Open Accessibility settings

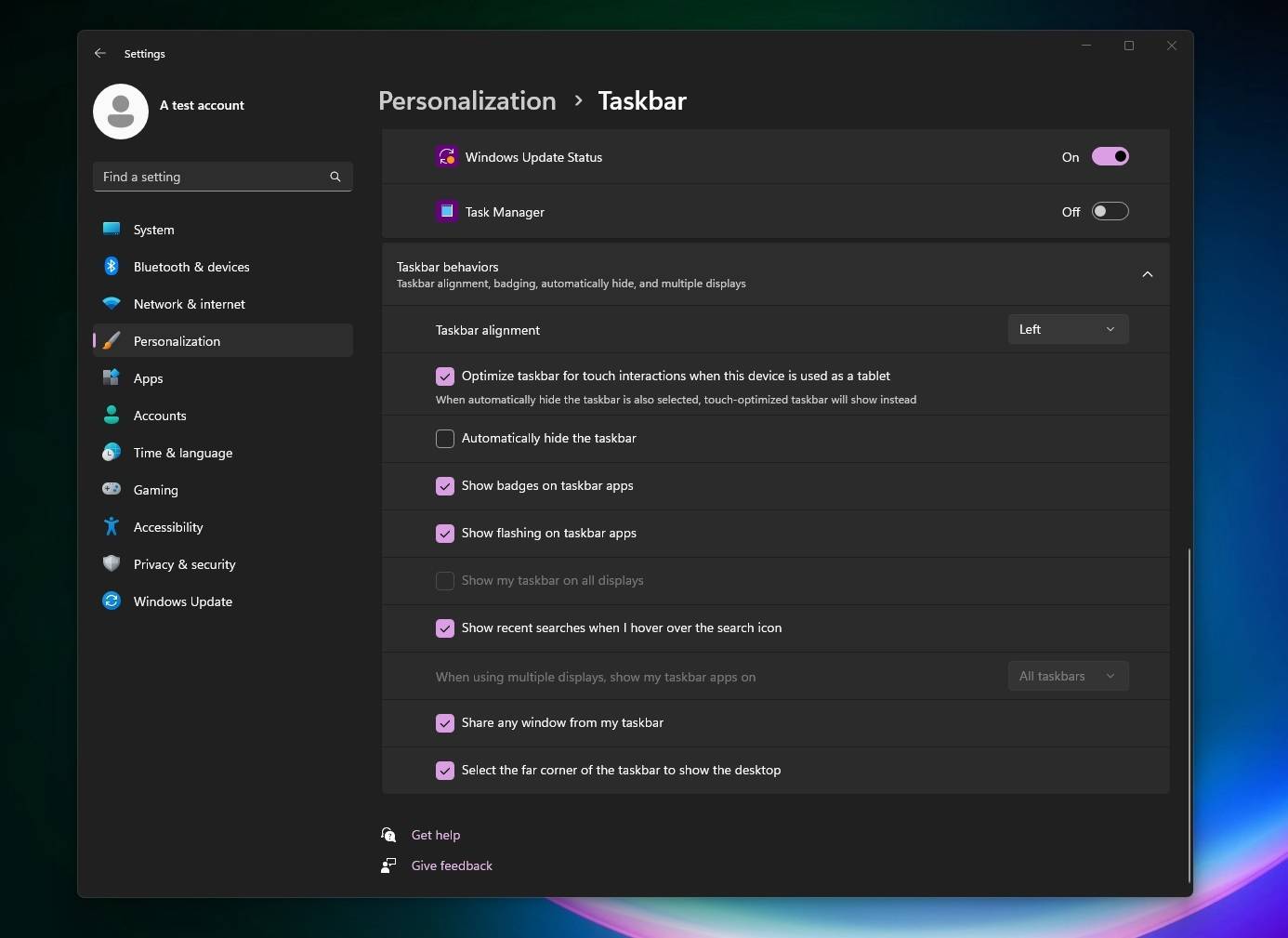168,527
